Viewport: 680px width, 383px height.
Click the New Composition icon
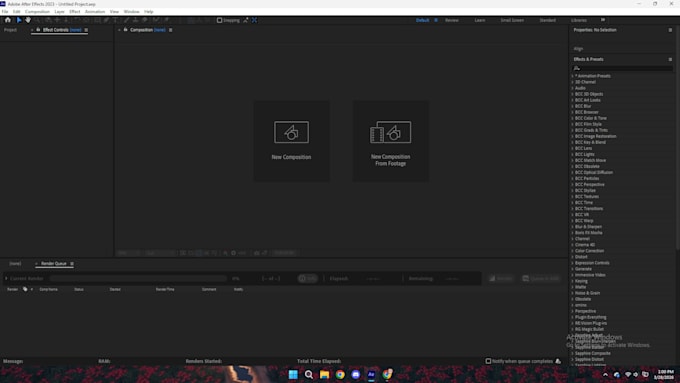(291, 132)
